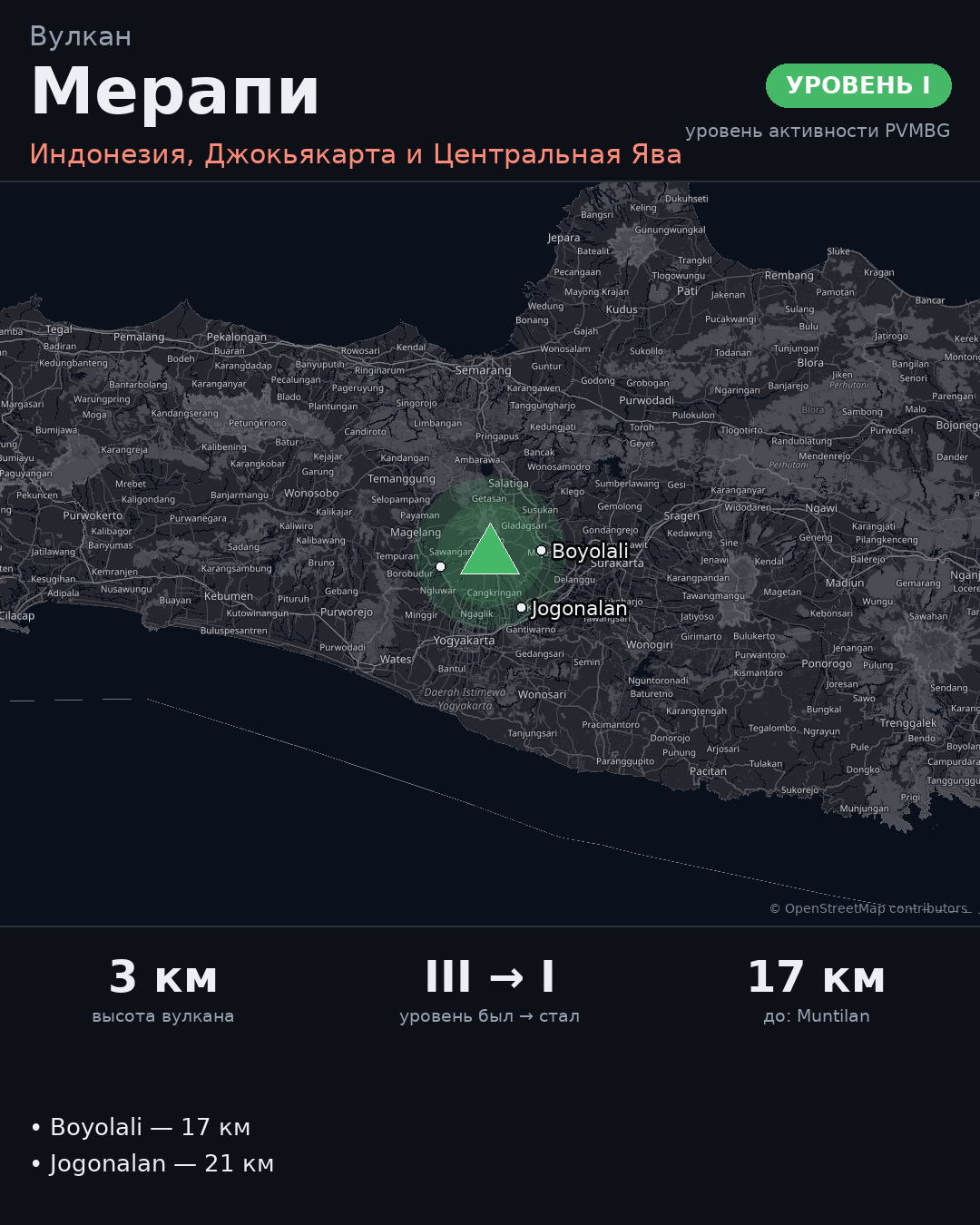
Task: Click the Wonogiri city label
Action: (x=650, y=645)
